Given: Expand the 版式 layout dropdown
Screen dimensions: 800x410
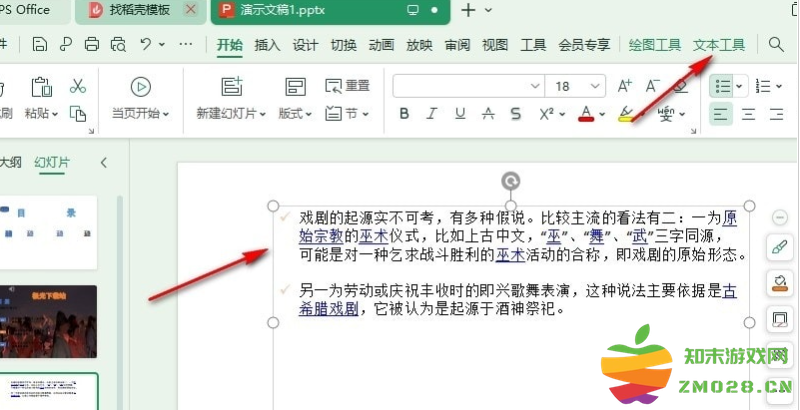Looking at the screenshot, I should tap(309, 114).
